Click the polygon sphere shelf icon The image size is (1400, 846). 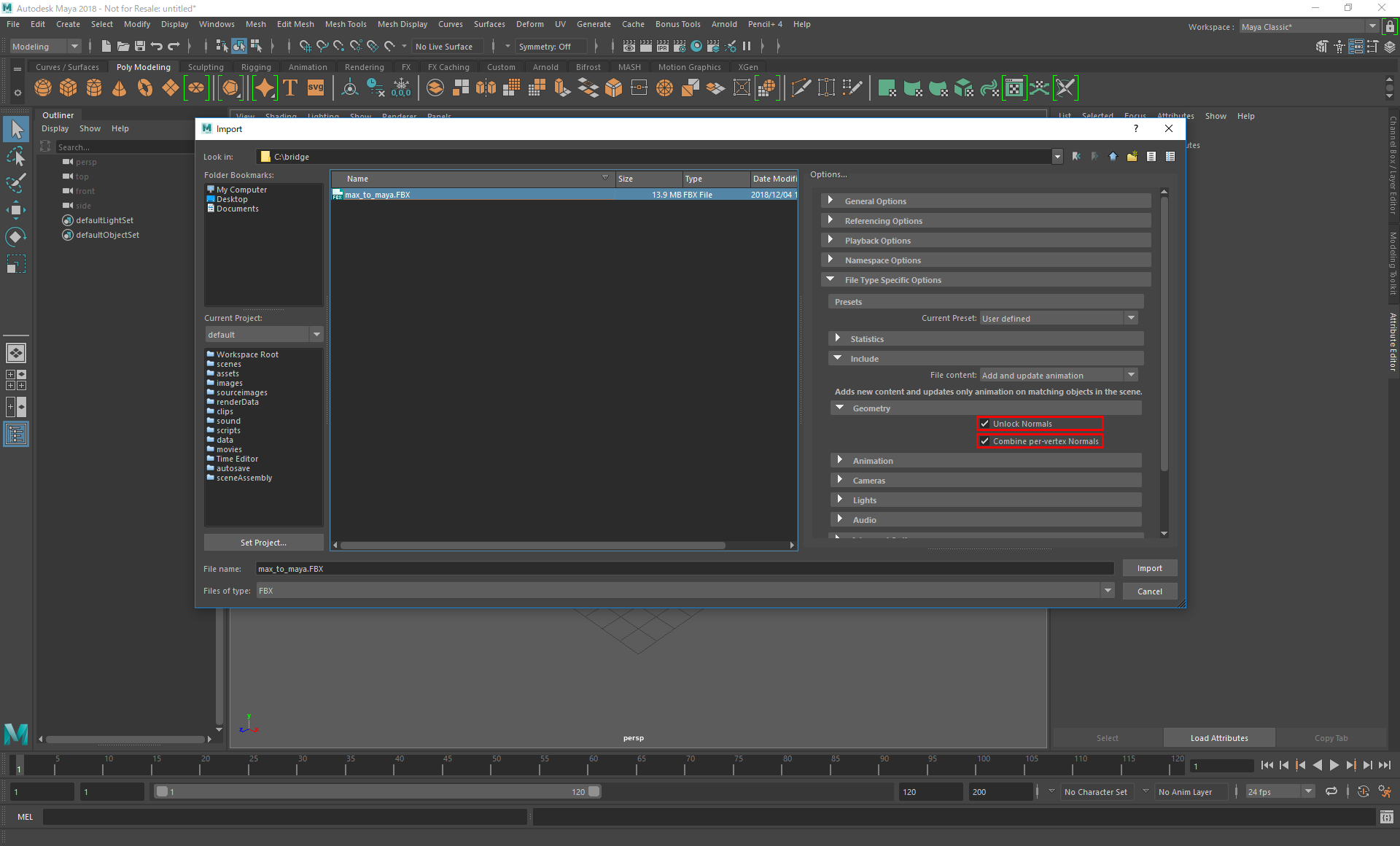pos(43,88)
